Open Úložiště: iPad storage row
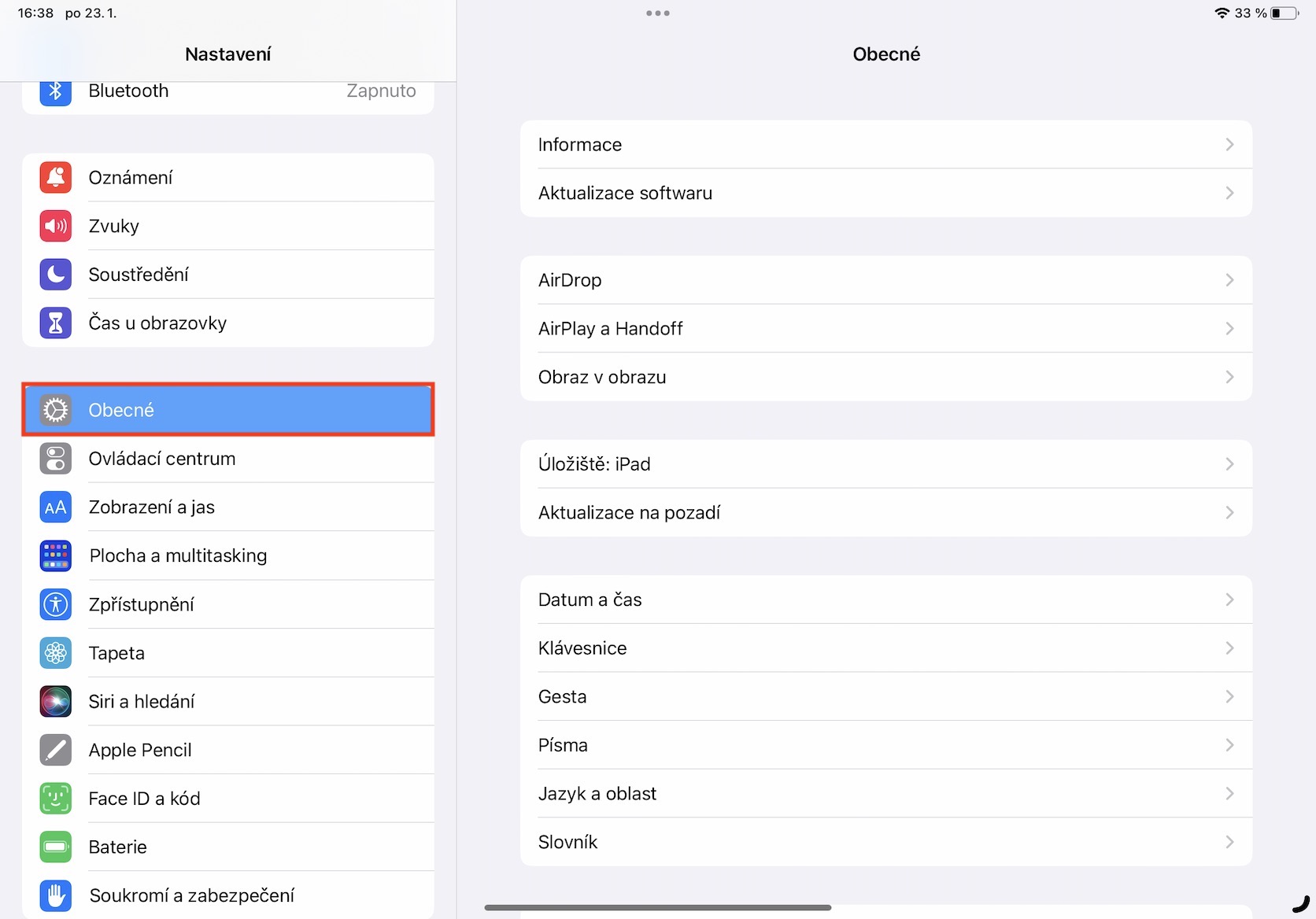Viewport: 1316px width, 919px height. point(885,464)
